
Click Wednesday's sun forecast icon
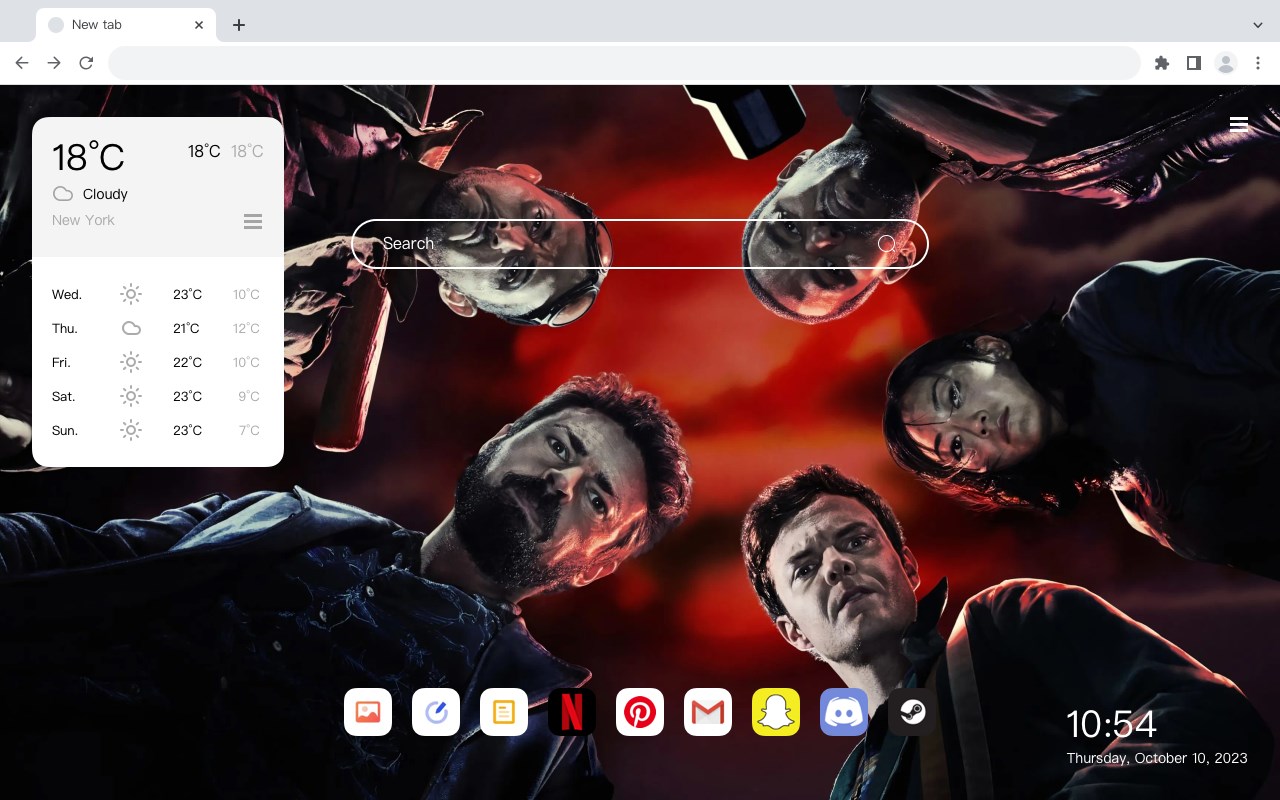coord(131,294)
